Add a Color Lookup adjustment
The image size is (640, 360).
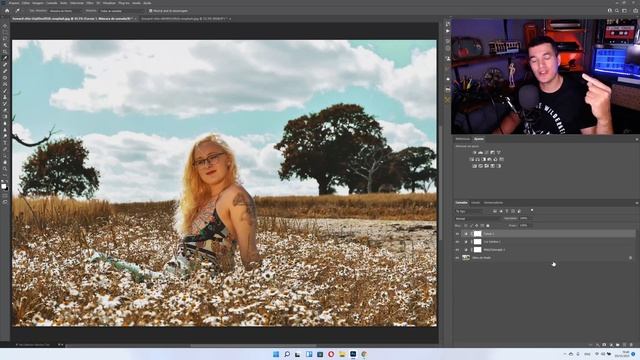[x=502, y=159]
